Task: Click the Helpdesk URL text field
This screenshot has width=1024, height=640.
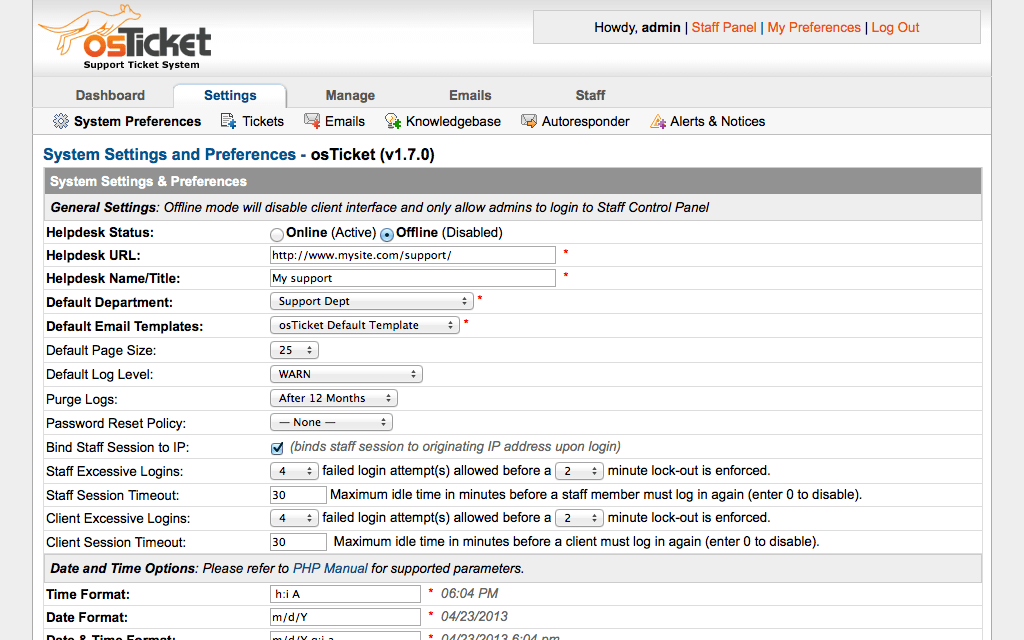Action: 412,255
